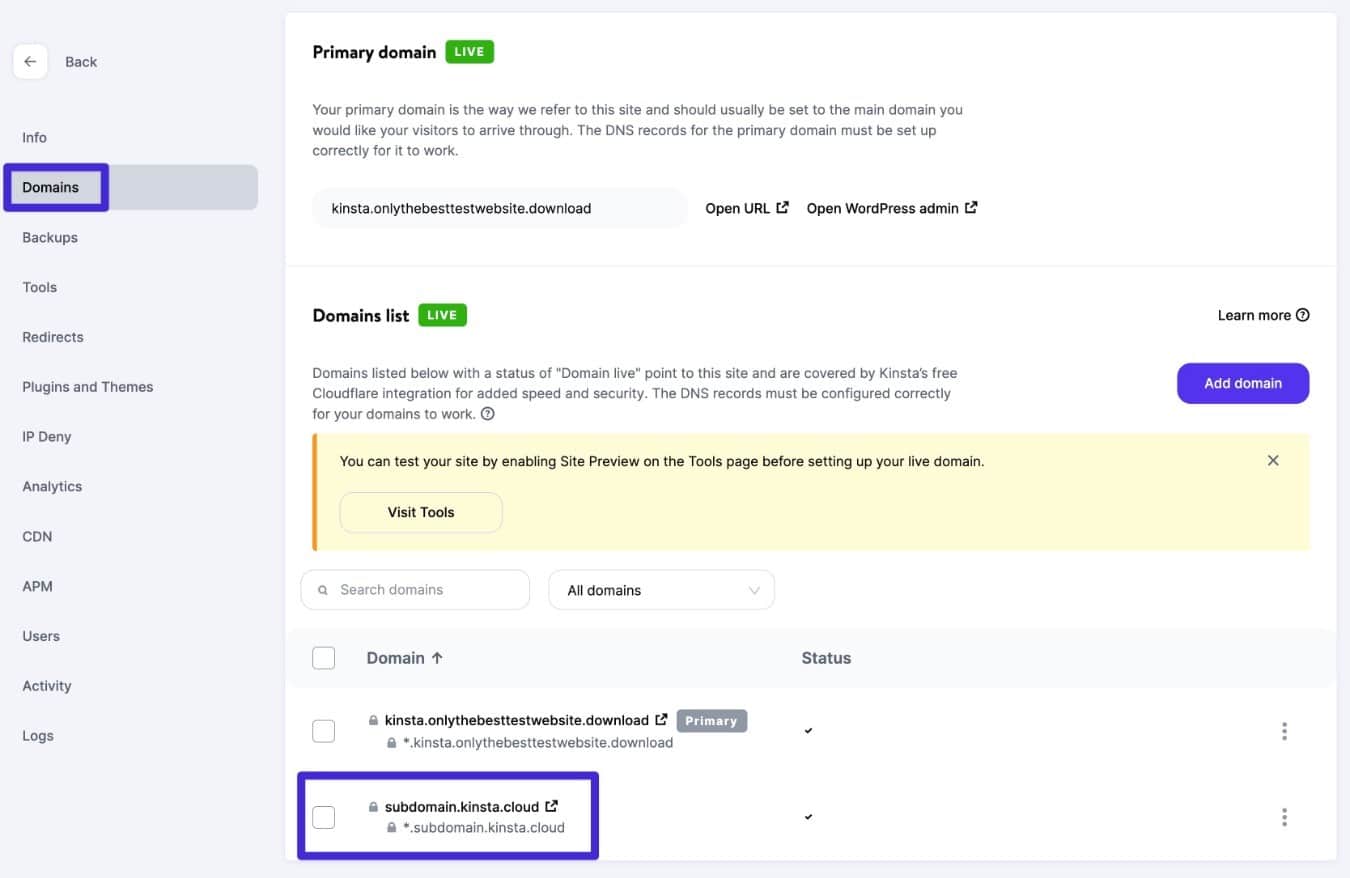Click the Visit Tools button

point(420,512)
